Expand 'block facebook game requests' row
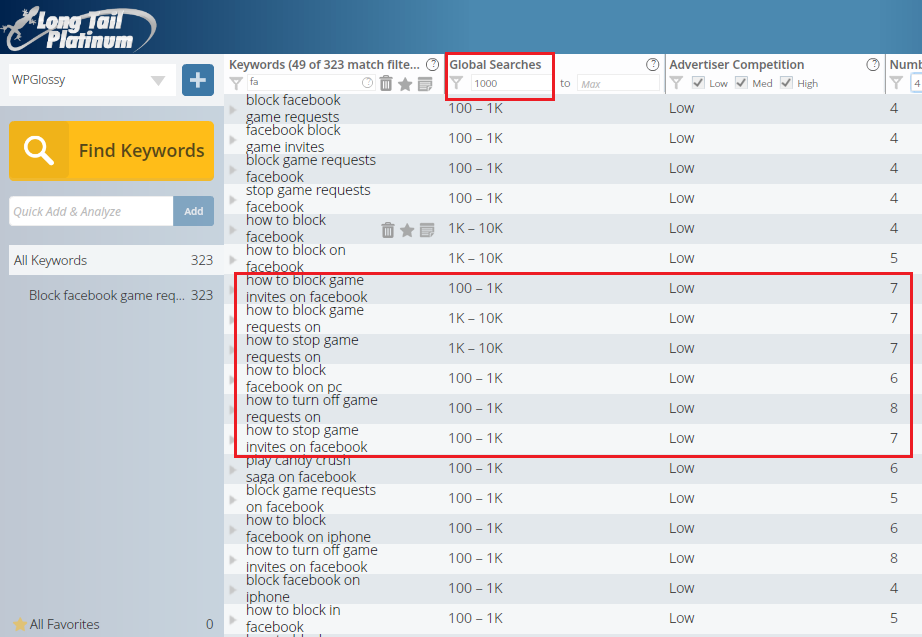The image size is (922, 637). [x=233, y=109]
